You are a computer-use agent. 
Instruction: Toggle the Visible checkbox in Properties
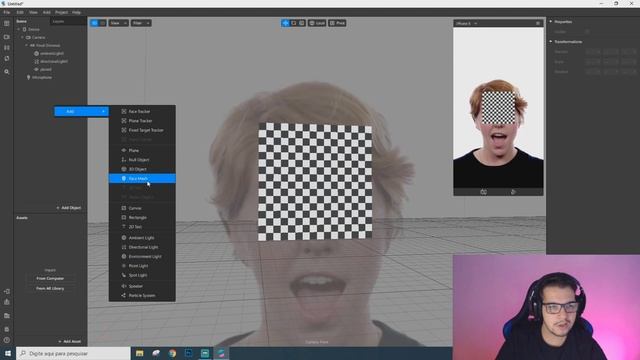pyautogui.click(x=587, y=31)
